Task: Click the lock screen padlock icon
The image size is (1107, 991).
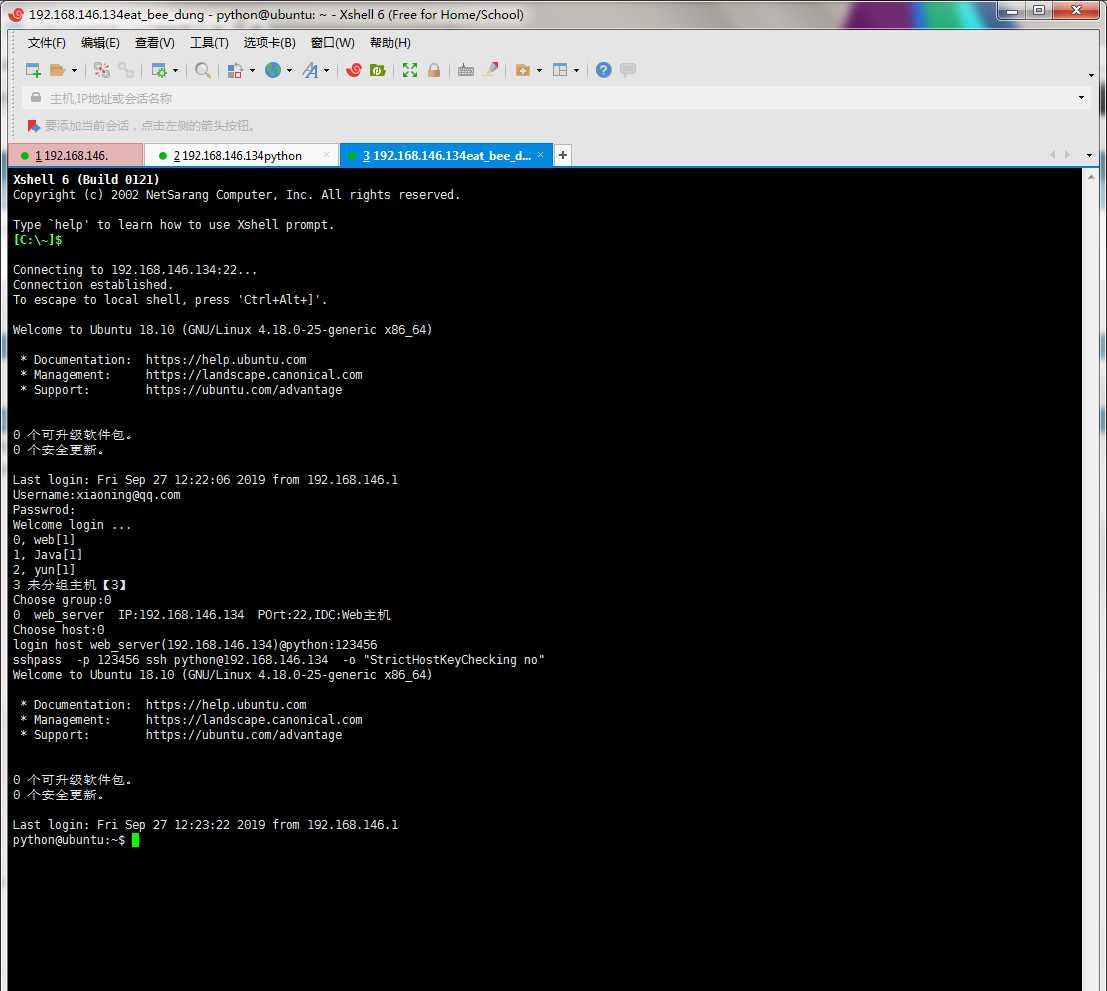Action: point(434,70)
